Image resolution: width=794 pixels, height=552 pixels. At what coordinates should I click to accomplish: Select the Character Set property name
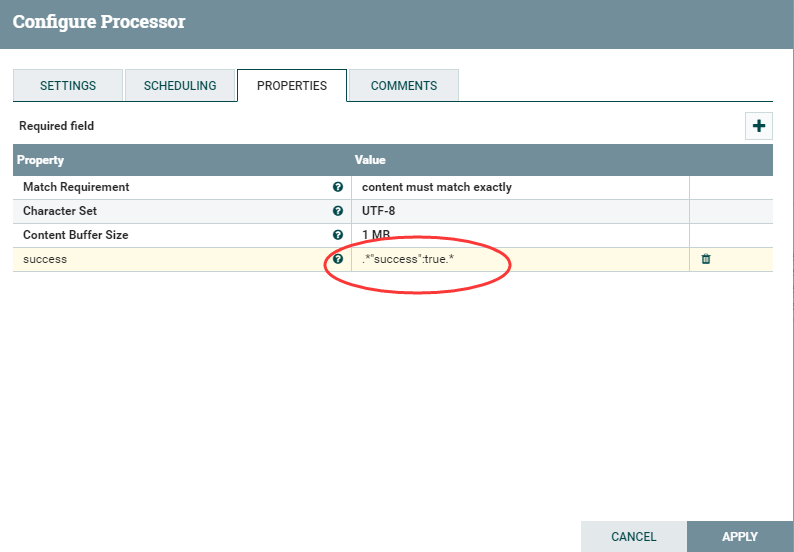pos(60,211)
